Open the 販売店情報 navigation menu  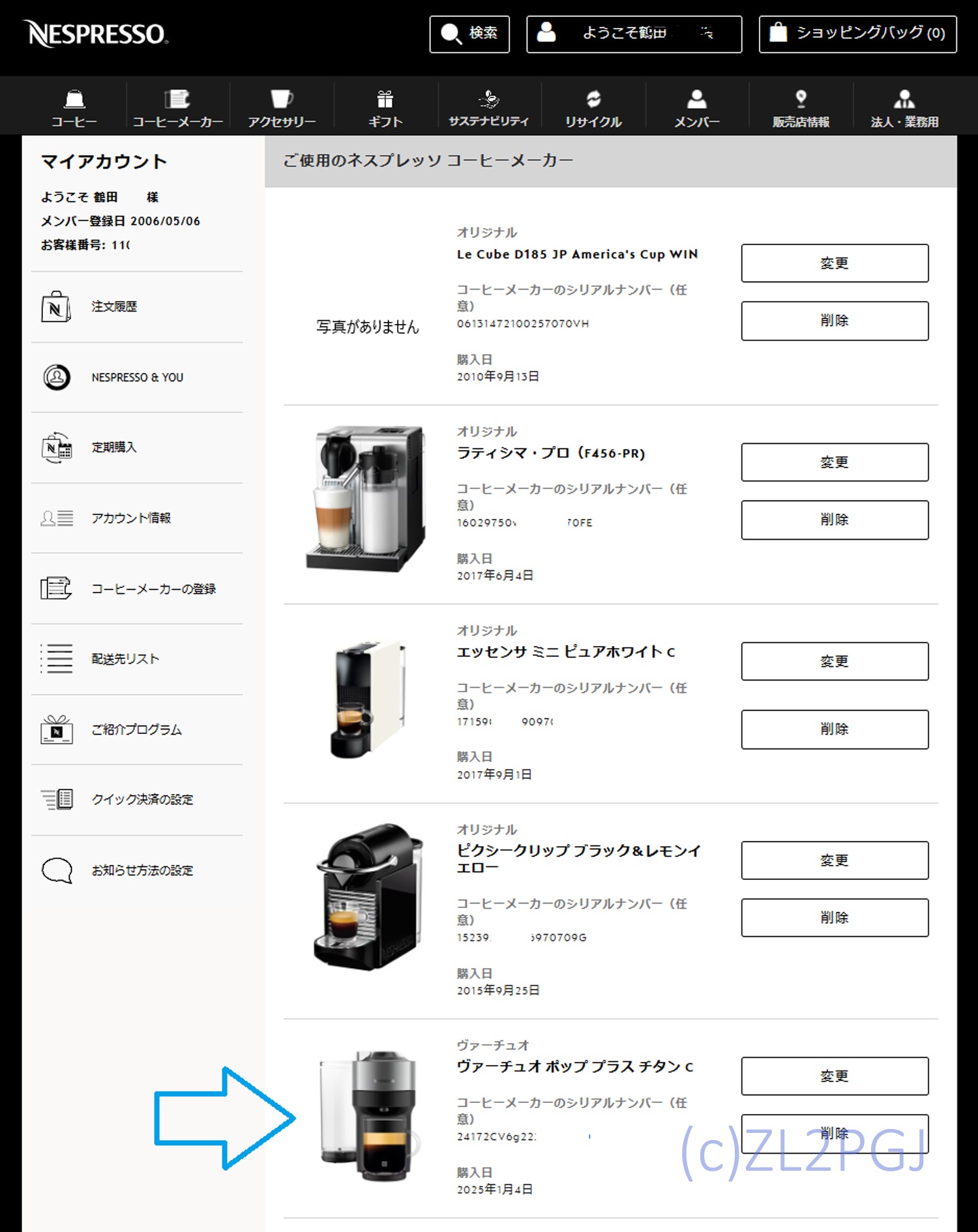pyautogui.click(x=801, y=108)
